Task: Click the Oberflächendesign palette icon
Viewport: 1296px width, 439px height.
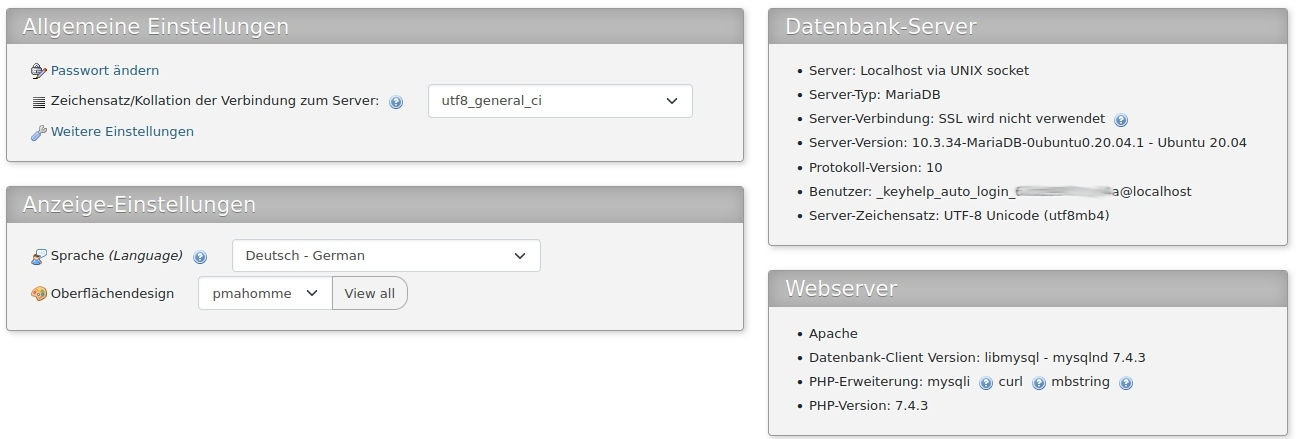Action: tap(39, 294)
